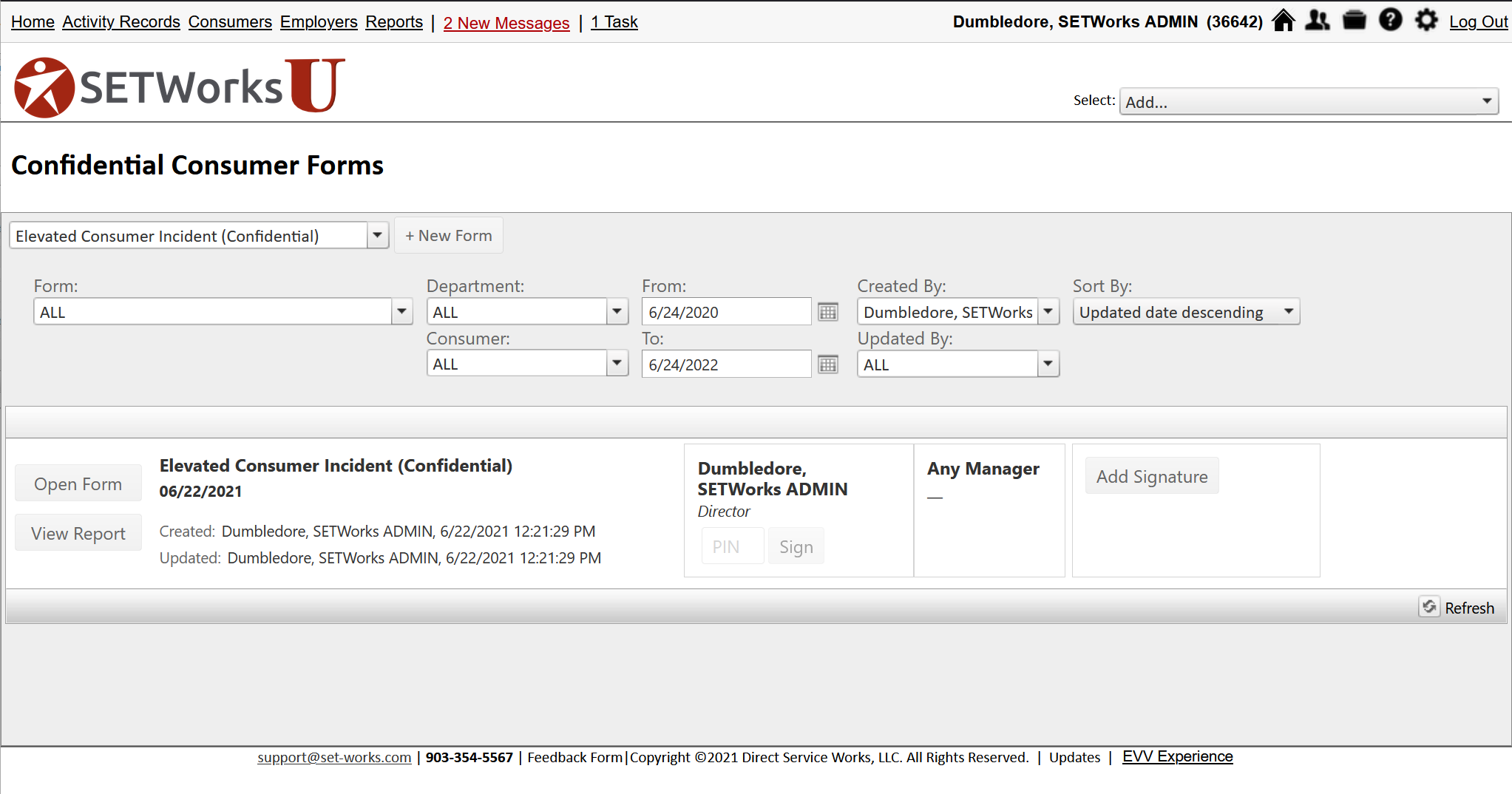Open the To date calendar picker
The width and height of the screenshot is (1512, 794).
(828, 364)
